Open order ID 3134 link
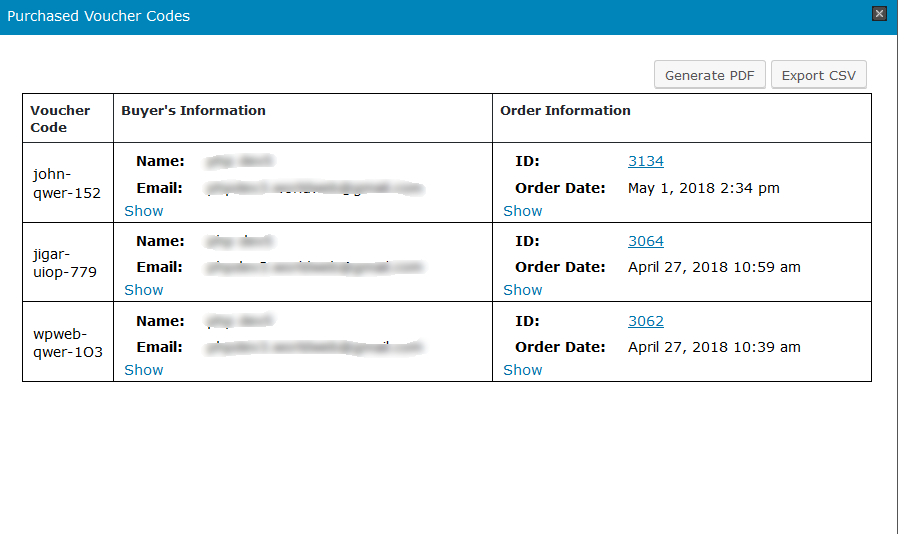Viewport: 898px width, 534px height. pyautogui.click(x=645, y=161)
